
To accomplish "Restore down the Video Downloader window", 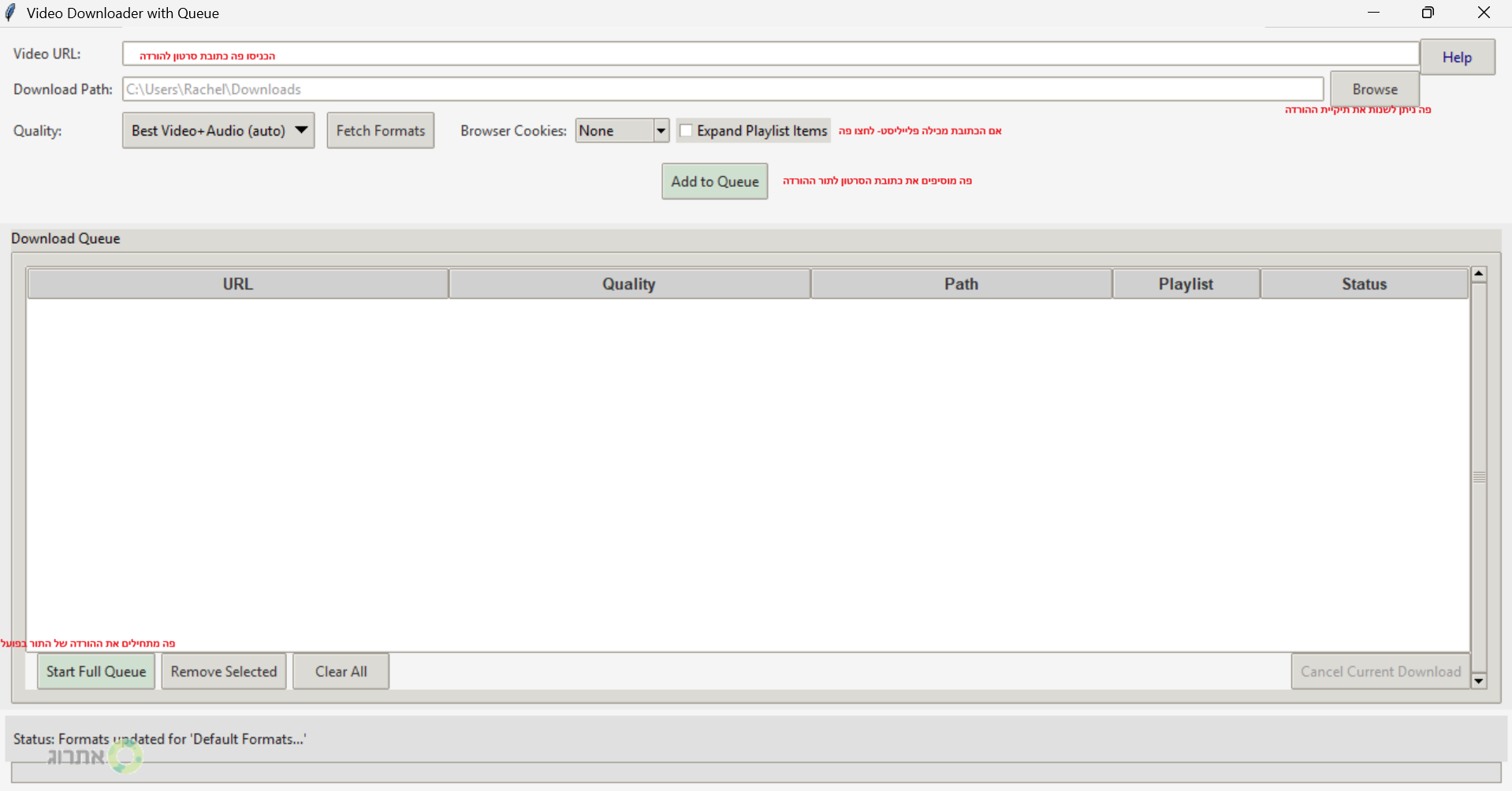I will [1428, 13].
